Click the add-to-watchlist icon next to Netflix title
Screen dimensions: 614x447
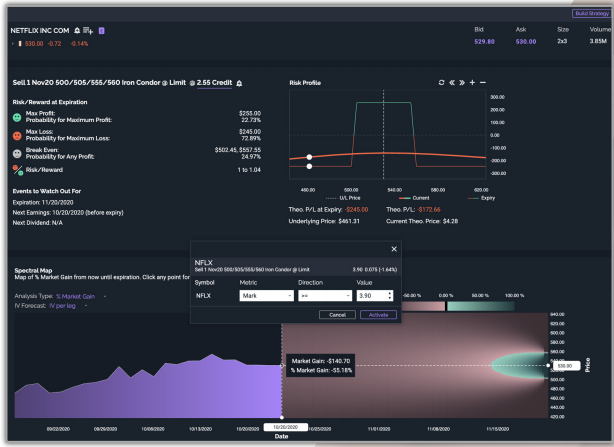click(x=89, y=32)
